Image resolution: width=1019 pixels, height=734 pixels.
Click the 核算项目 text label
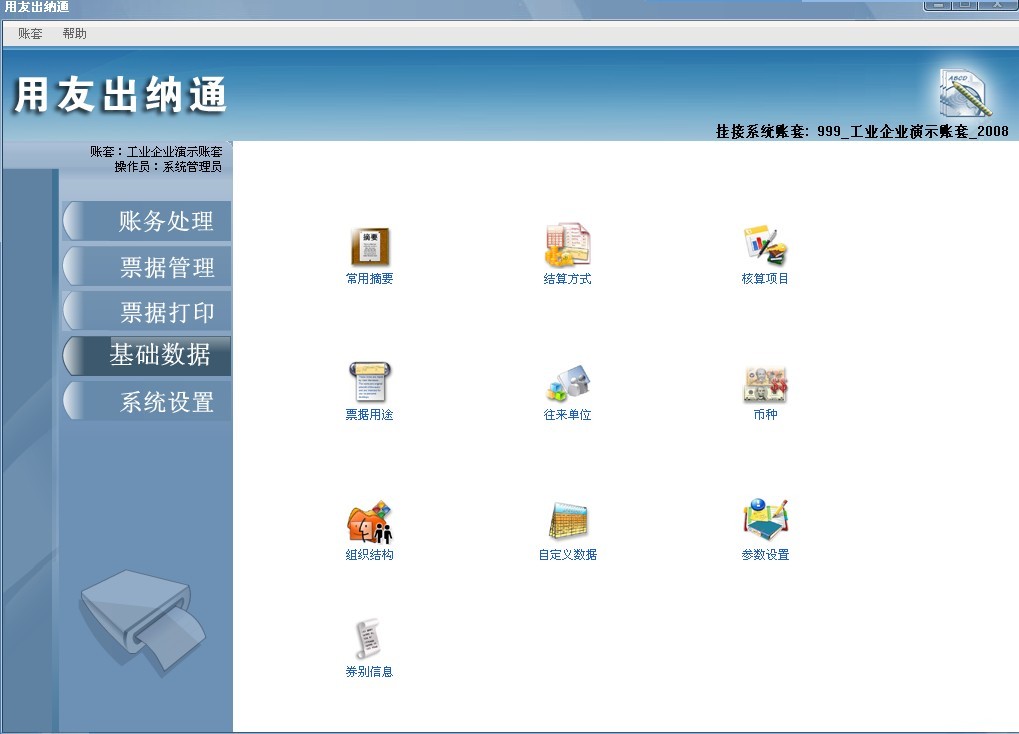[765, 279]
